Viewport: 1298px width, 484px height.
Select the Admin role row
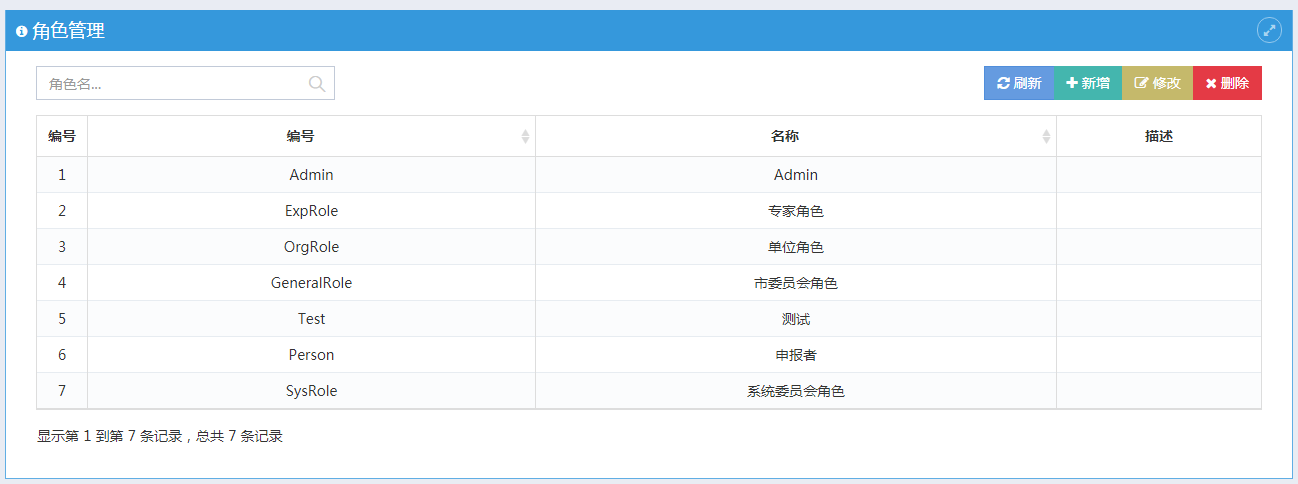(649, 175)
